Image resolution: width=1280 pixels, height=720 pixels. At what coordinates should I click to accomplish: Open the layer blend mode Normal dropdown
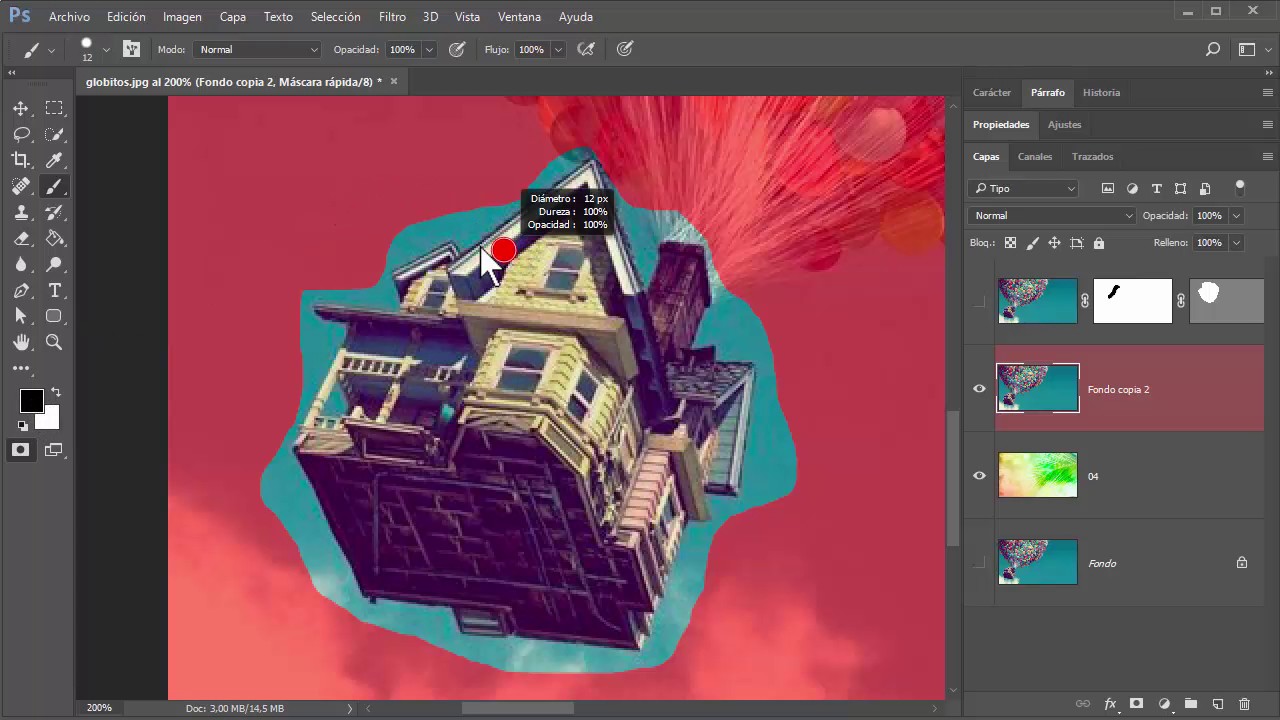1052,216
